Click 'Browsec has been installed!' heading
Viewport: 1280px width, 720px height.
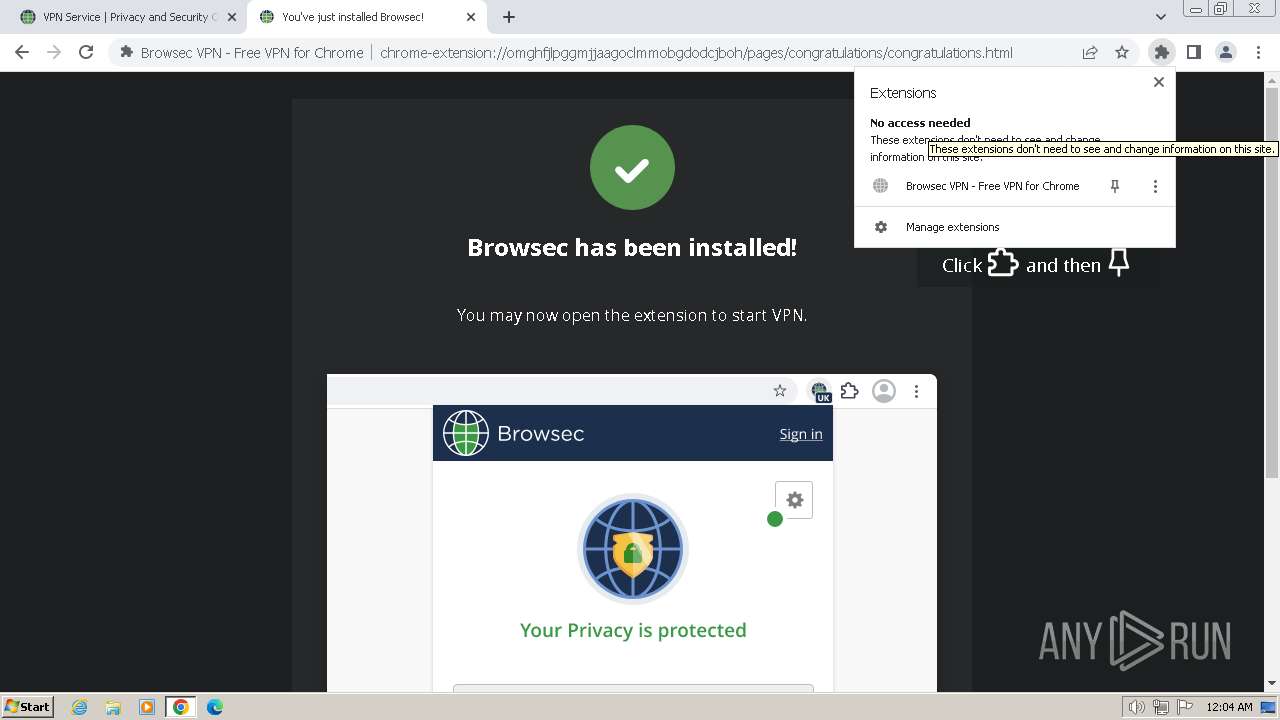pos(632,247)
